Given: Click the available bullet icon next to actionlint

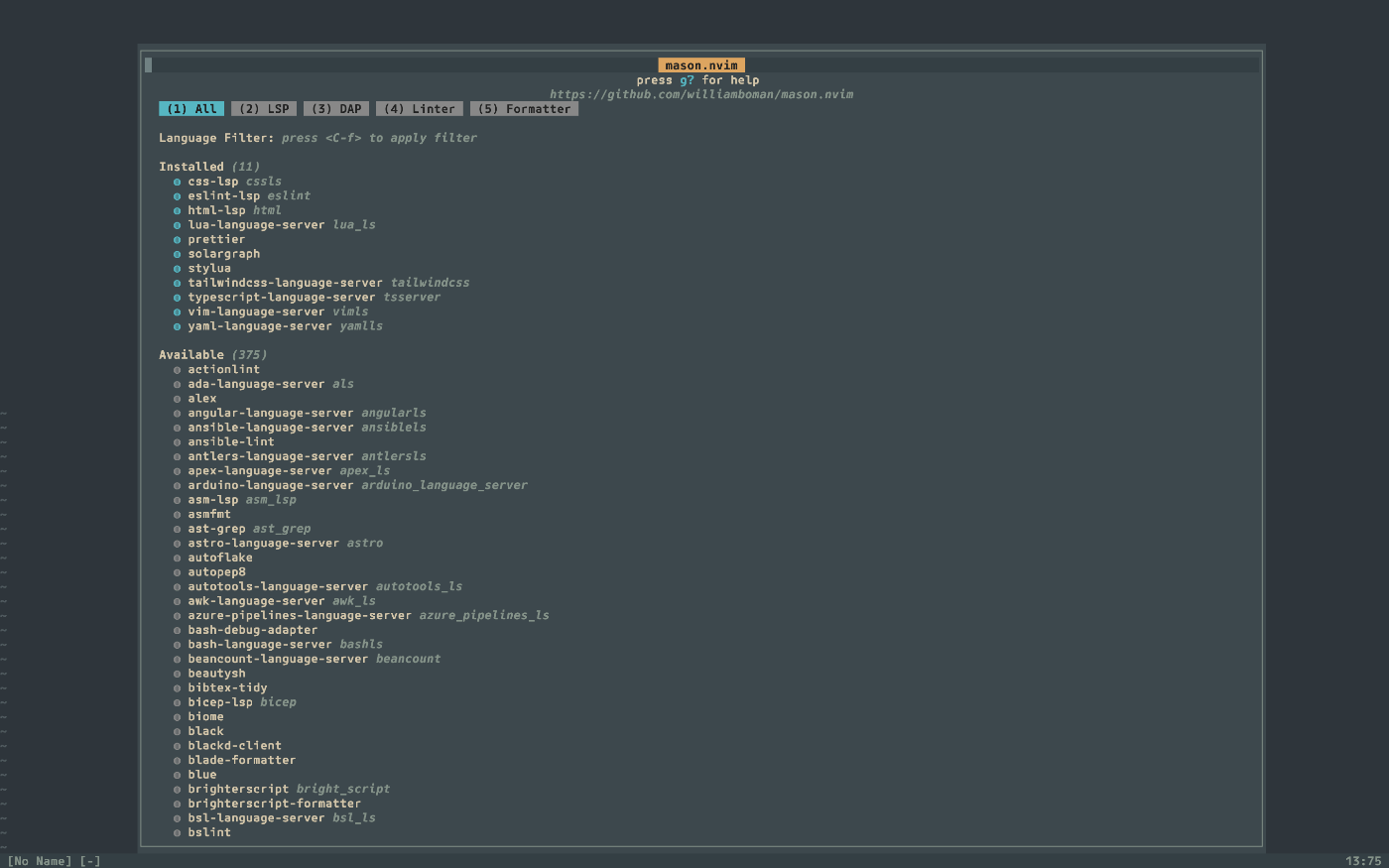Looking at the screenshot, I should (x=178, y=370).
